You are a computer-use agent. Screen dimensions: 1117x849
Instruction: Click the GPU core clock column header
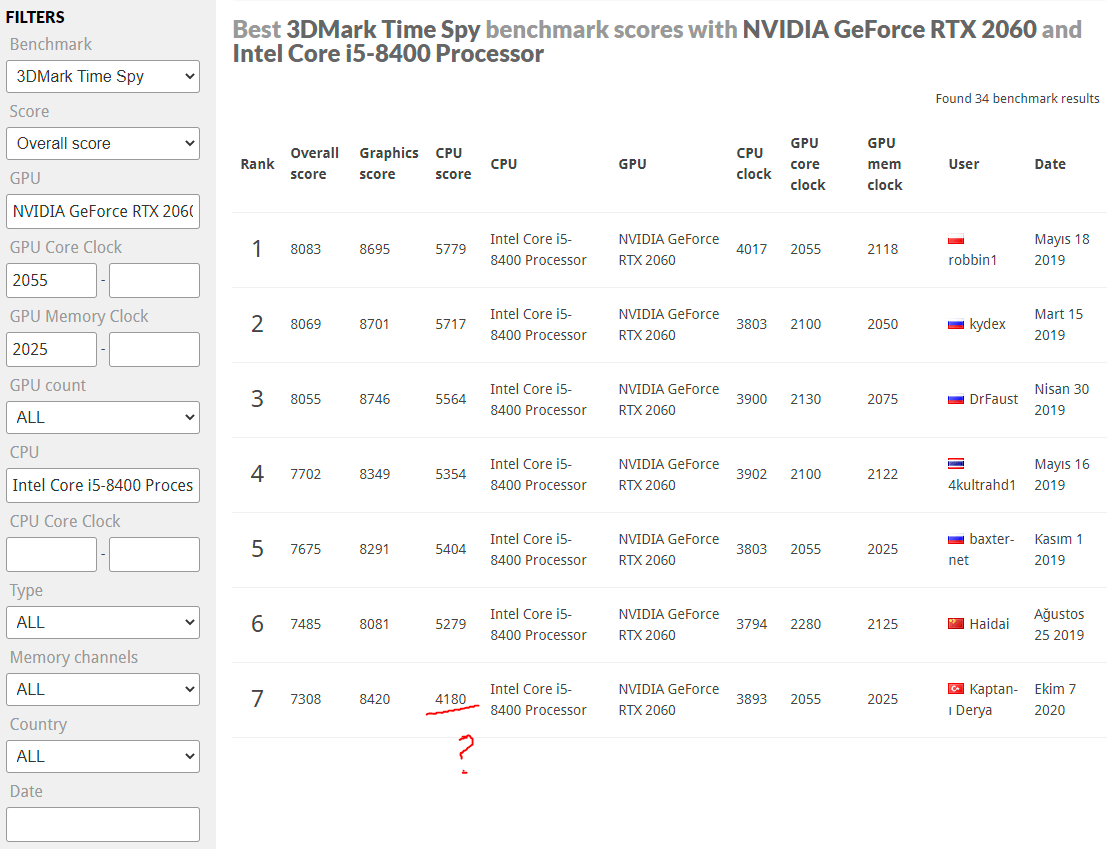click(808, 164)
